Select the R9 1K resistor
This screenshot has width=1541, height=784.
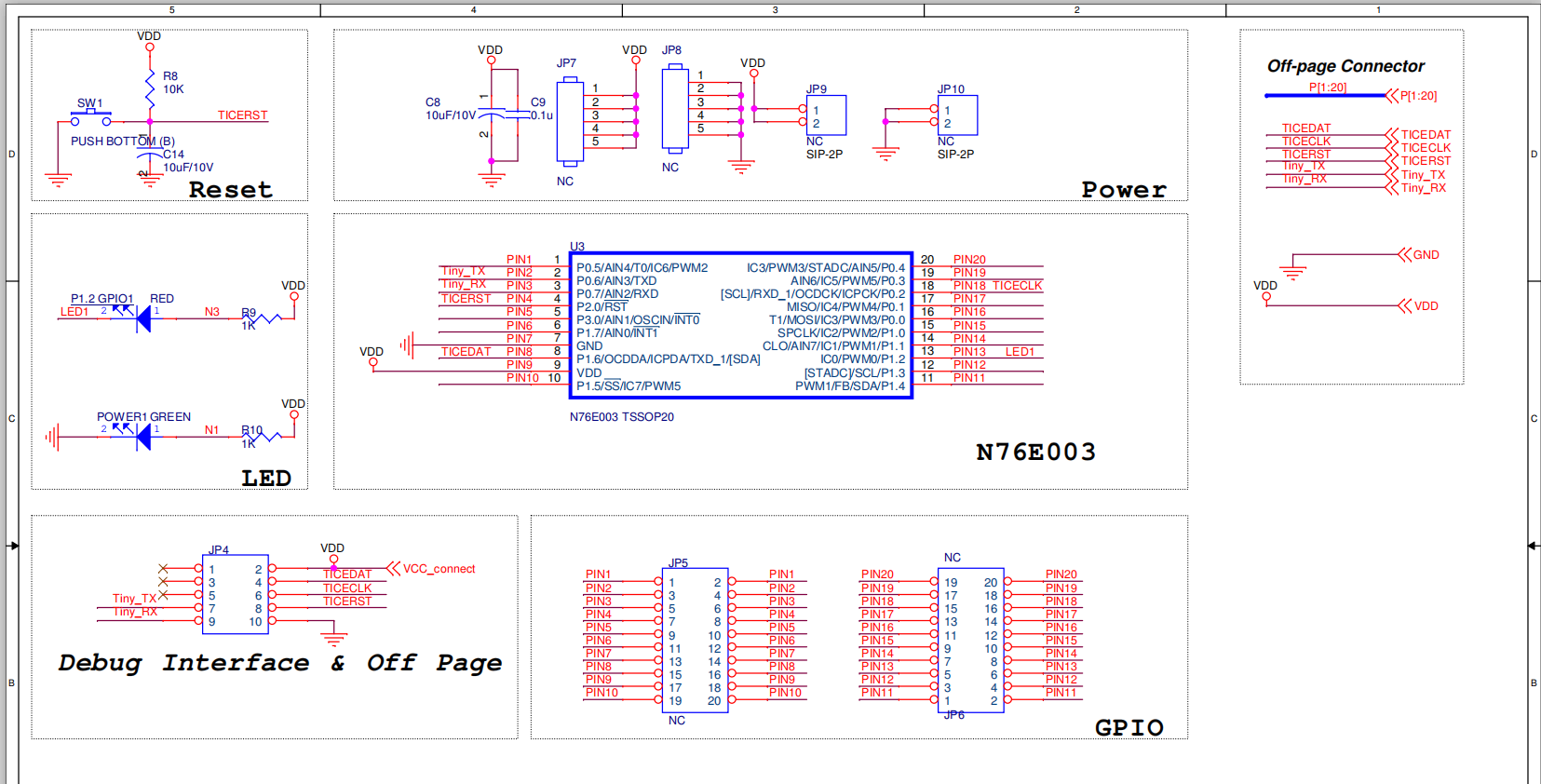(x=262, y=318)
